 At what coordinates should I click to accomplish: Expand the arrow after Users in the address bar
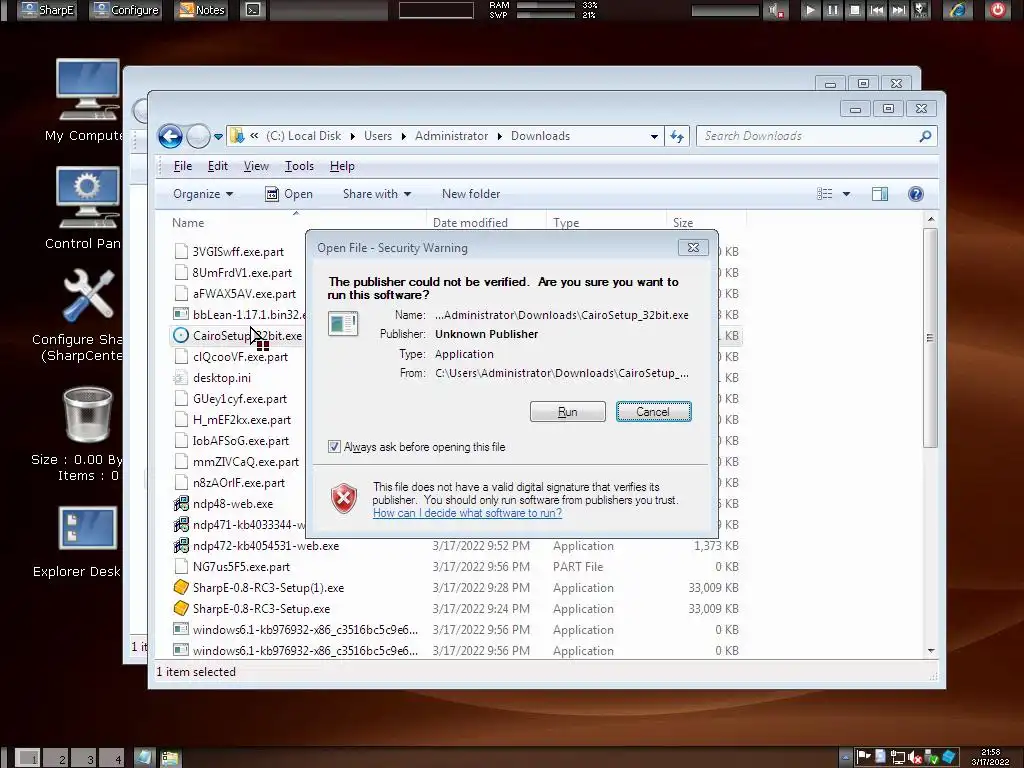coord(403,136)
